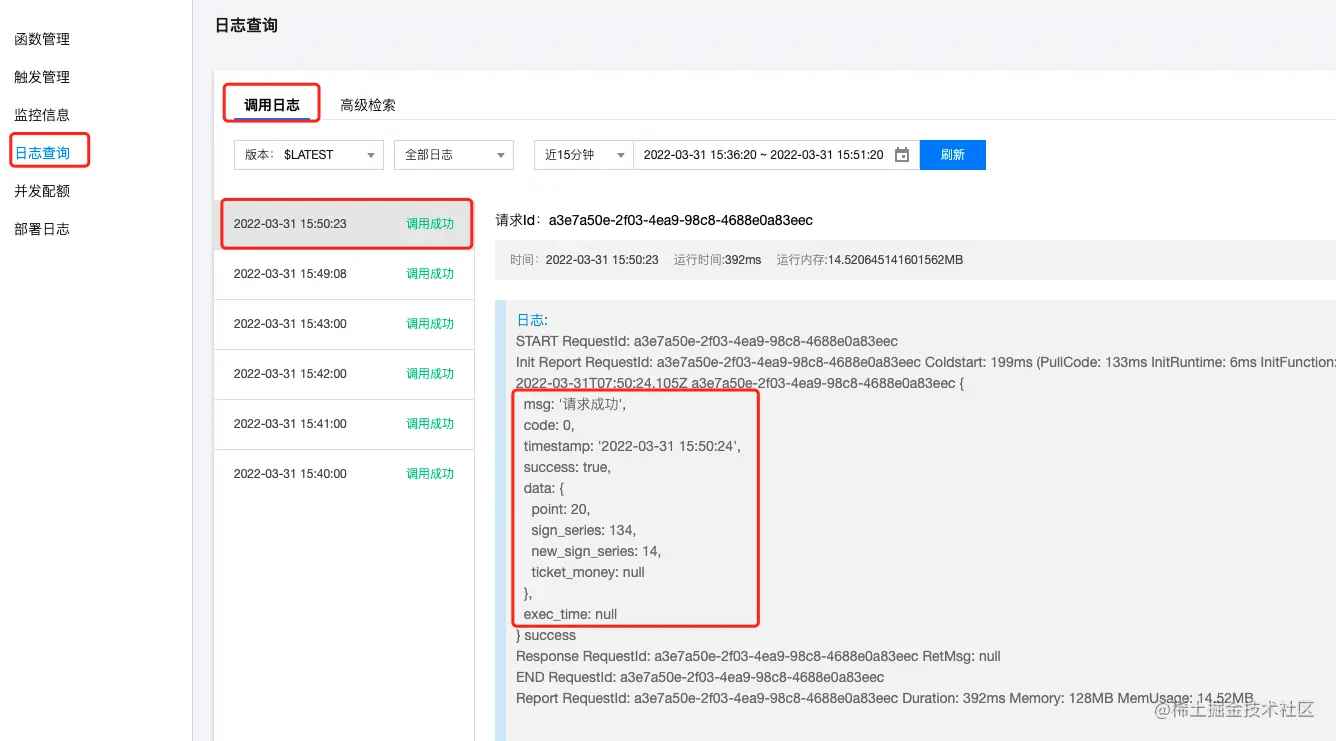Open 函数管理 in the sidebar
The height and width of the screenshot is (741, 1336).
coord(42,39)
